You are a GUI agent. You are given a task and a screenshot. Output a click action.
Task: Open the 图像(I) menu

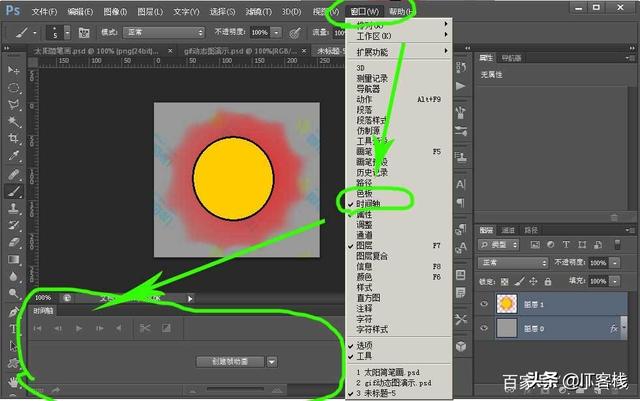click(x=115, y=11)
